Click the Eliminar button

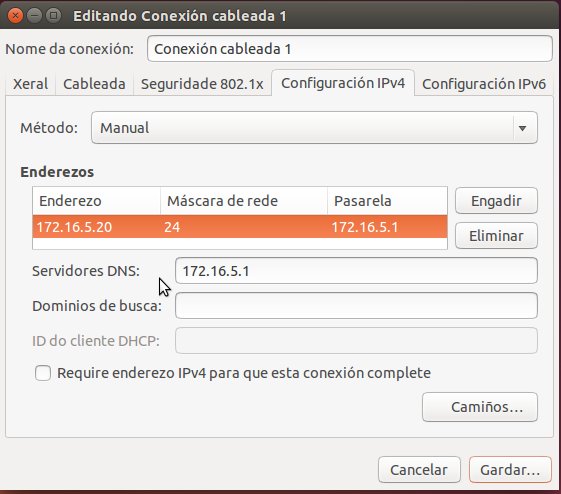click(496, 236)
